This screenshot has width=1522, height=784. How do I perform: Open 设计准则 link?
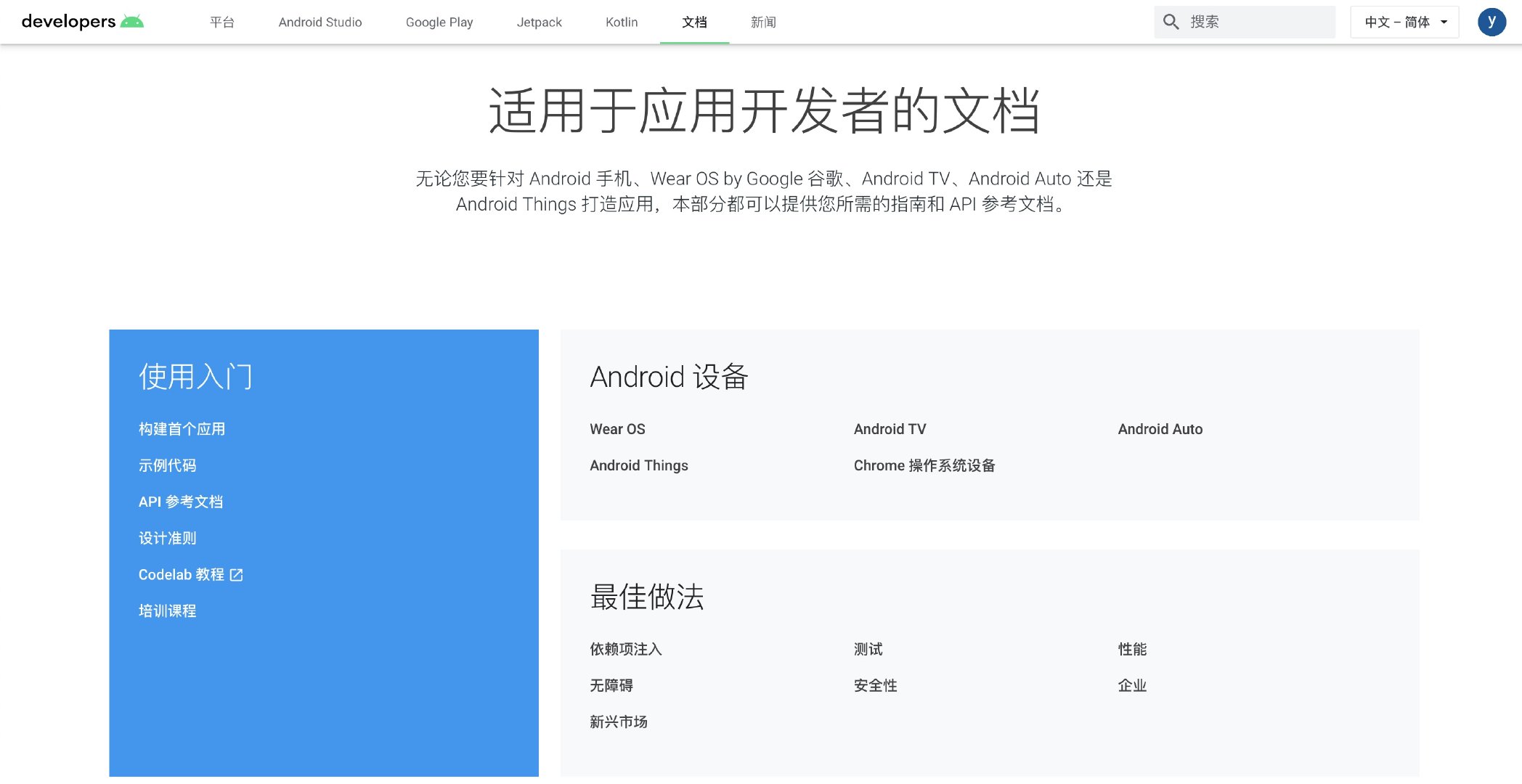pos(167,538)
